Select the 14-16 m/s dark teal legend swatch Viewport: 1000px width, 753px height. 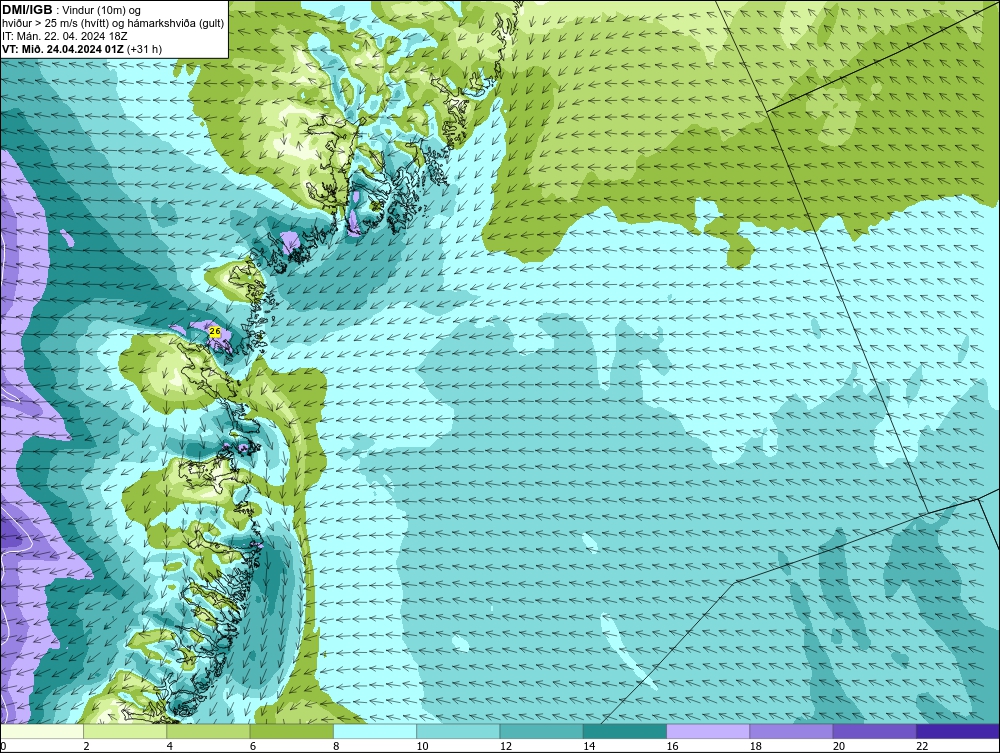tap(625, 731)
